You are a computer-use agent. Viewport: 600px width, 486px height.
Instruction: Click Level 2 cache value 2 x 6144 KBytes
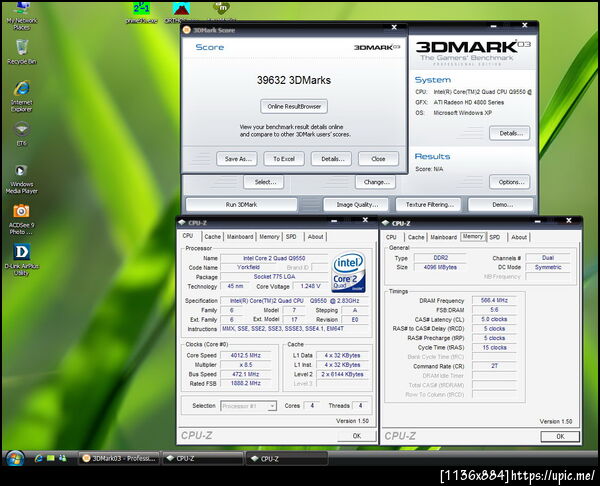coord(342,374)
